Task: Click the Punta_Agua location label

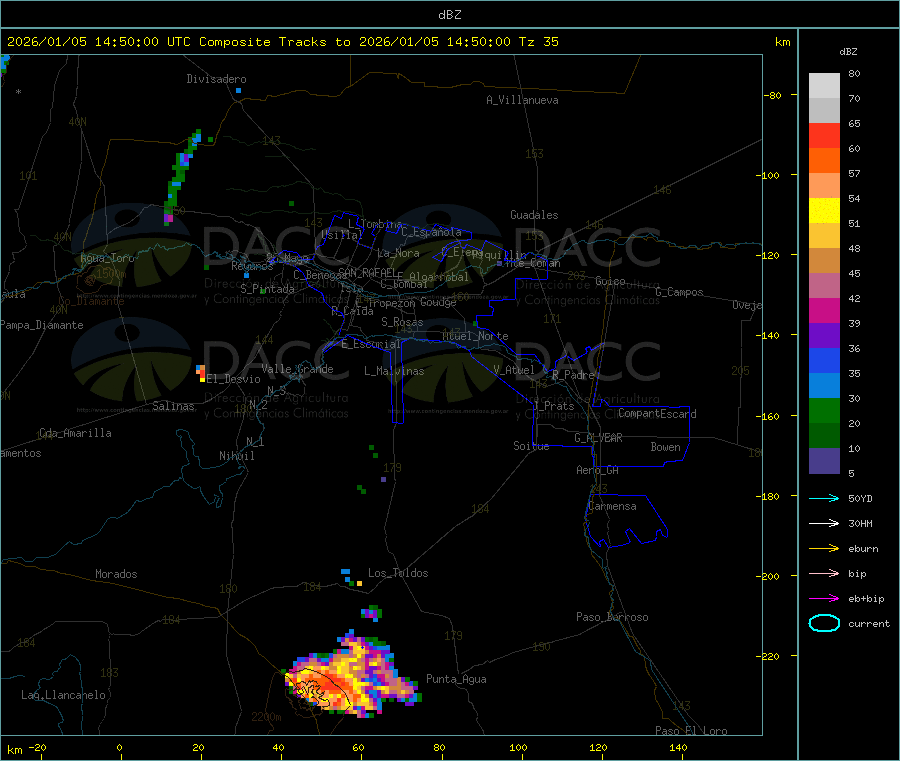Action: (456, 679)
